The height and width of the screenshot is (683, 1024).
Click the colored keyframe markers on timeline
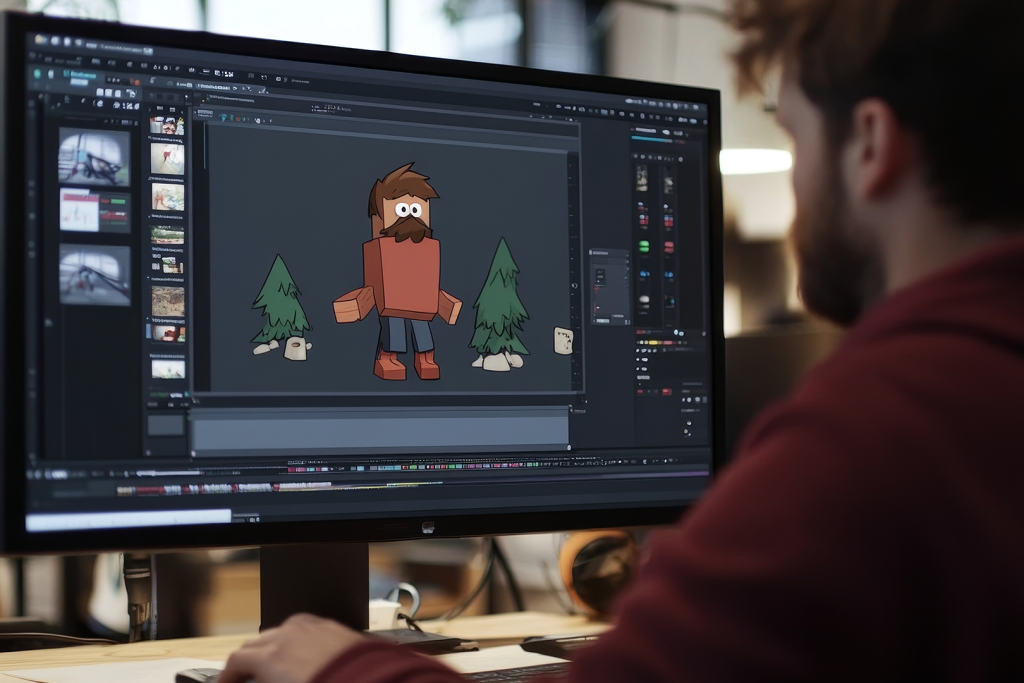pos(400,466)
